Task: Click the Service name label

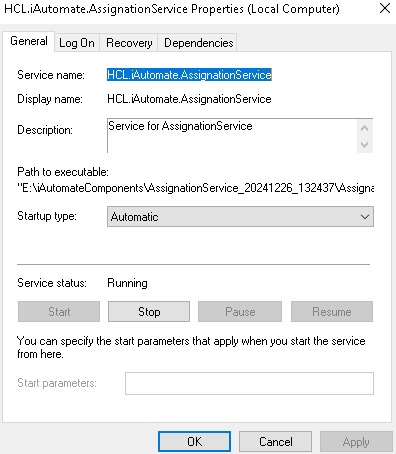Action: click(51, 75)
